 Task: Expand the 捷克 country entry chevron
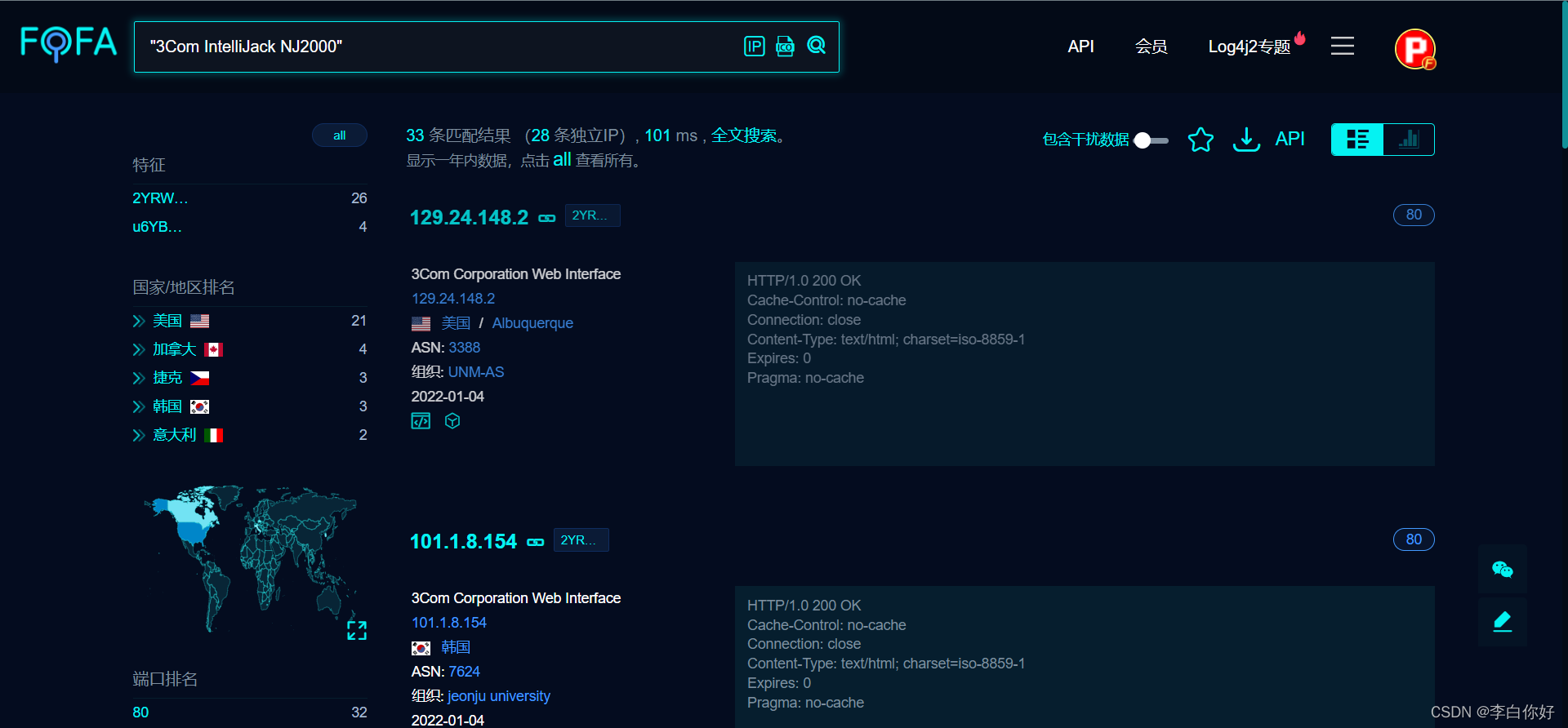coord(139,379)
